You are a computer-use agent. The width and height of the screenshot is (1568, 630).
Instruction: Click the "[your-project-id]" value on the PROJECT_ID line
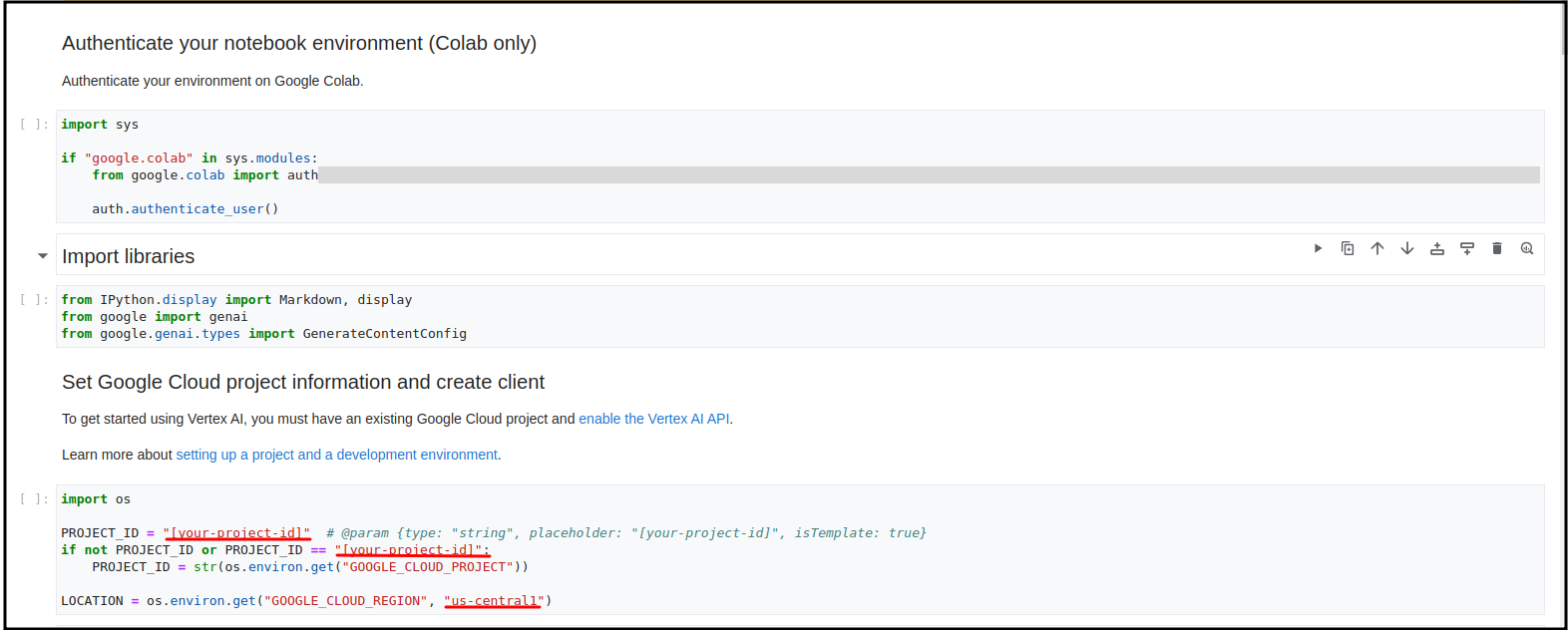click(x=237, y=533)
